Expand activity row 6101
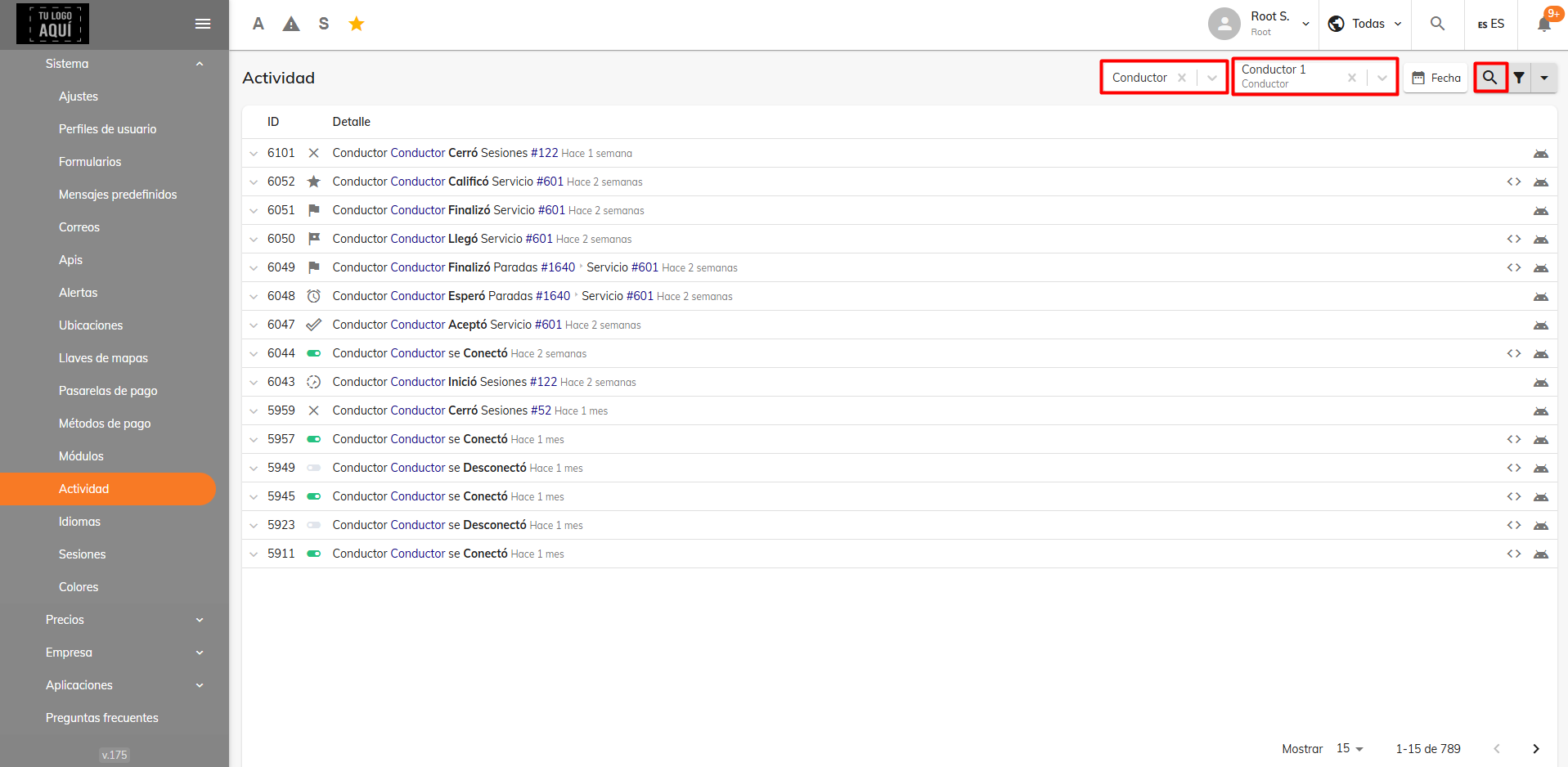This screenshot has height=767, width=1568. pyautogui.click(x=254, y=153)
